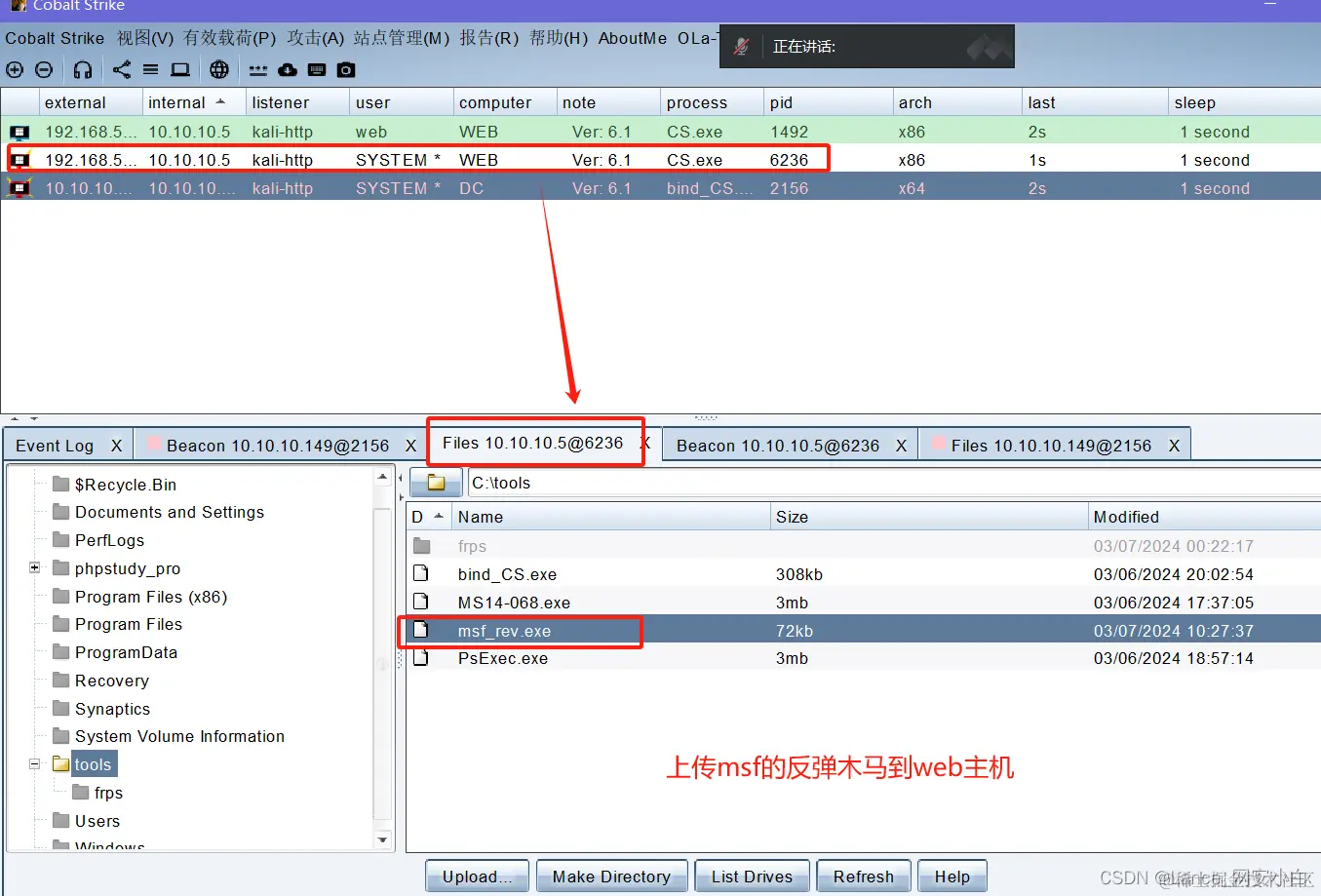Click file icon of MS14-068.exe
The width and height of the screenshot is (1321, 896).
pyautogui.click(x=421, y=602)
